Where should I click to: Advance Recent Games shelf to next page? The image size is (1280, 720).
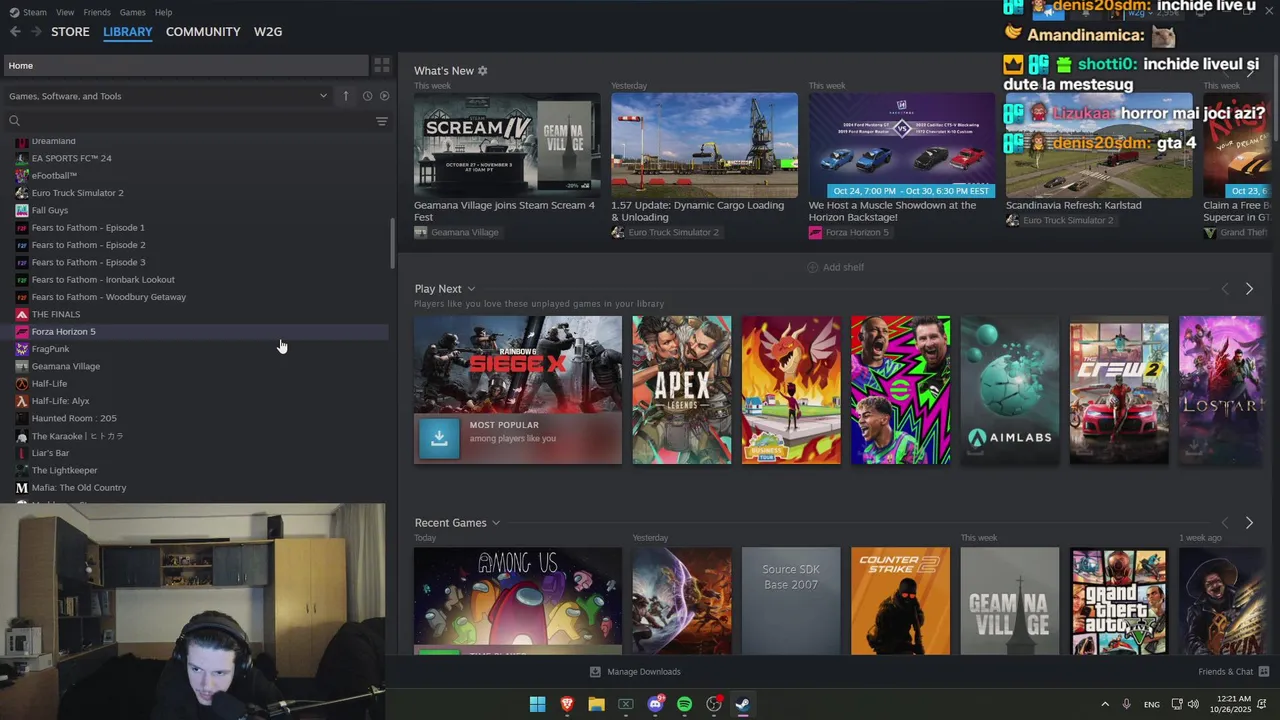(x=1249, y=523)
